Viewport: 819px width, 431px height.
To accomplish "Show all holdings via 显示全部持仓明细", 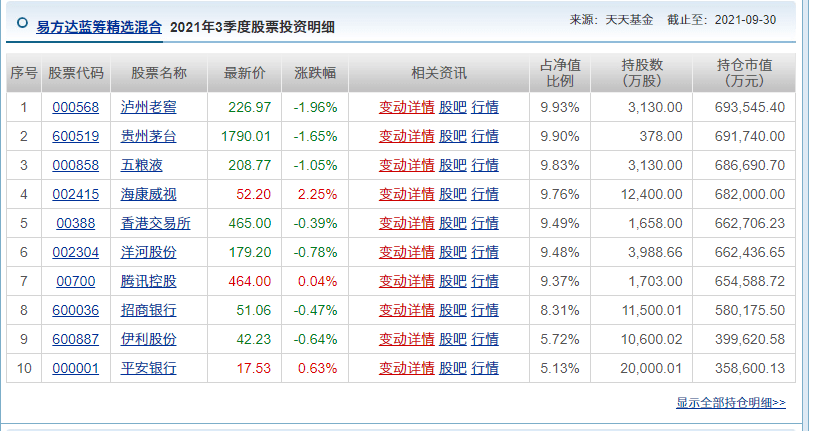I will (730, 403).
